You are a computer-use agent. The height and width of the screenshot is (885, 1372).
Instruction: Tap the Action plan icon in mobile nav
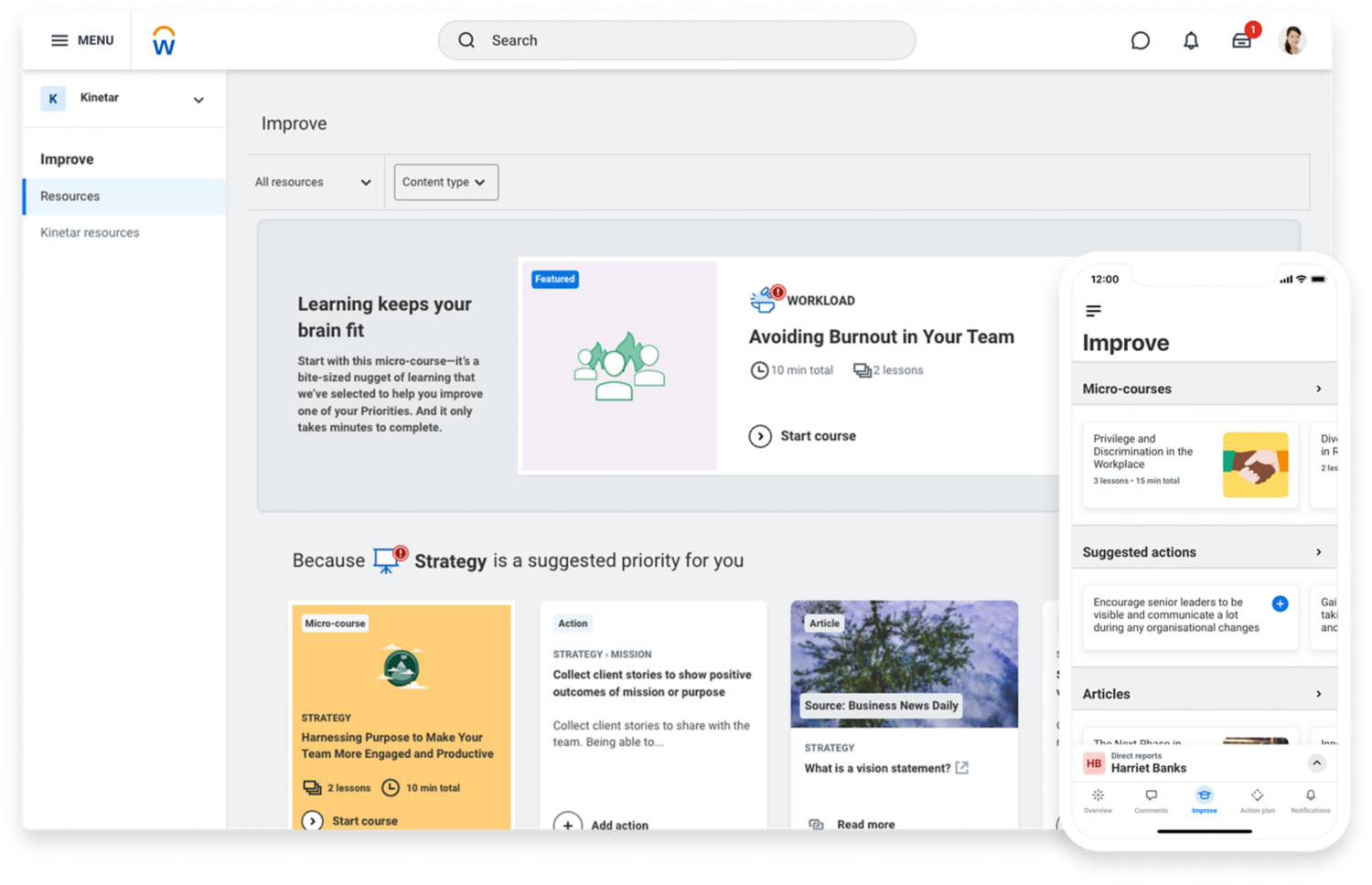tap(1257, 797)
